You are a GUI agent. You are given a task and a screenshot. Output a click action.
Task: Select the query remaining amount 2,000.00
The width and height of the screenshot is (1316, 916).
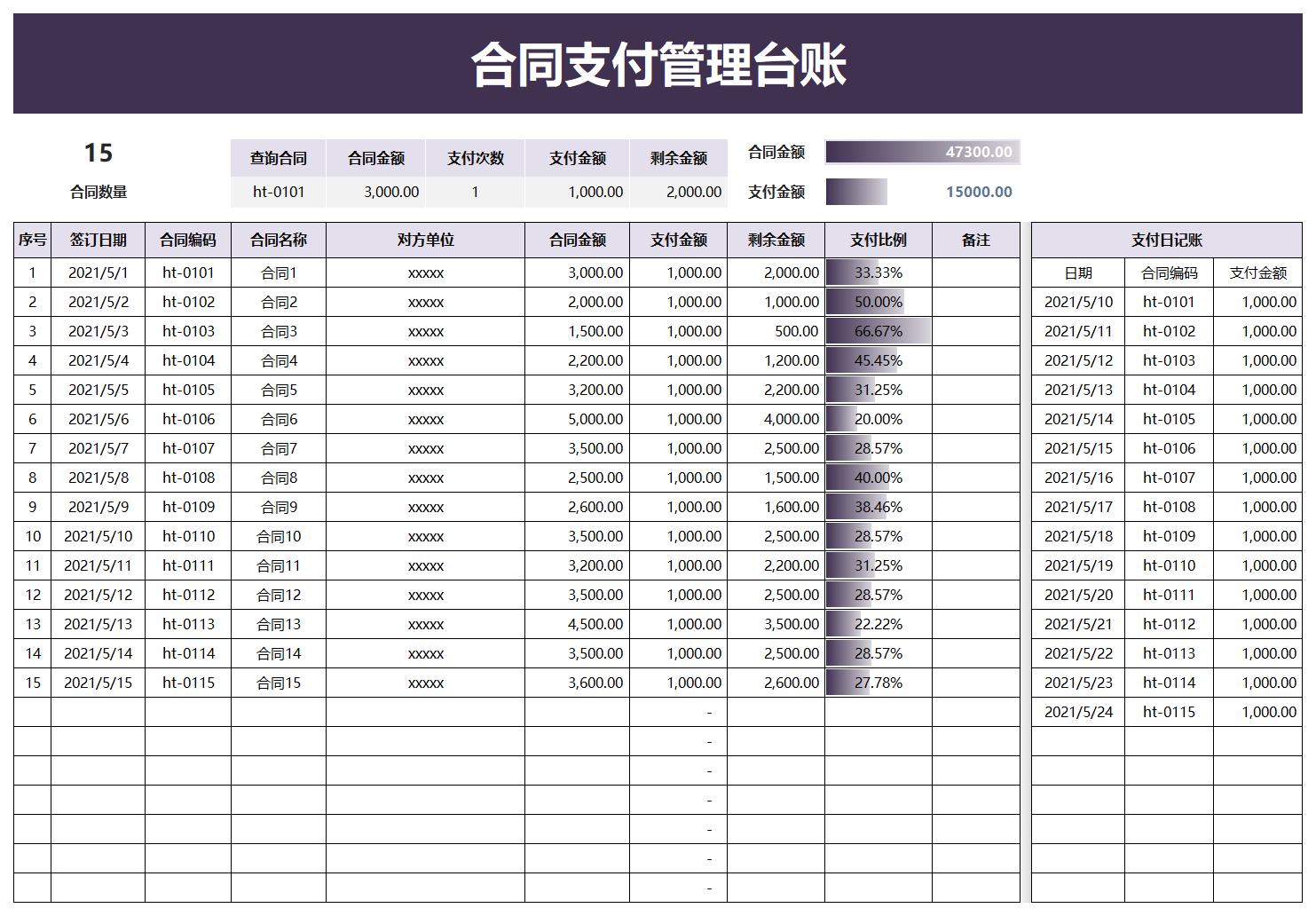click(x=679, y=192)
